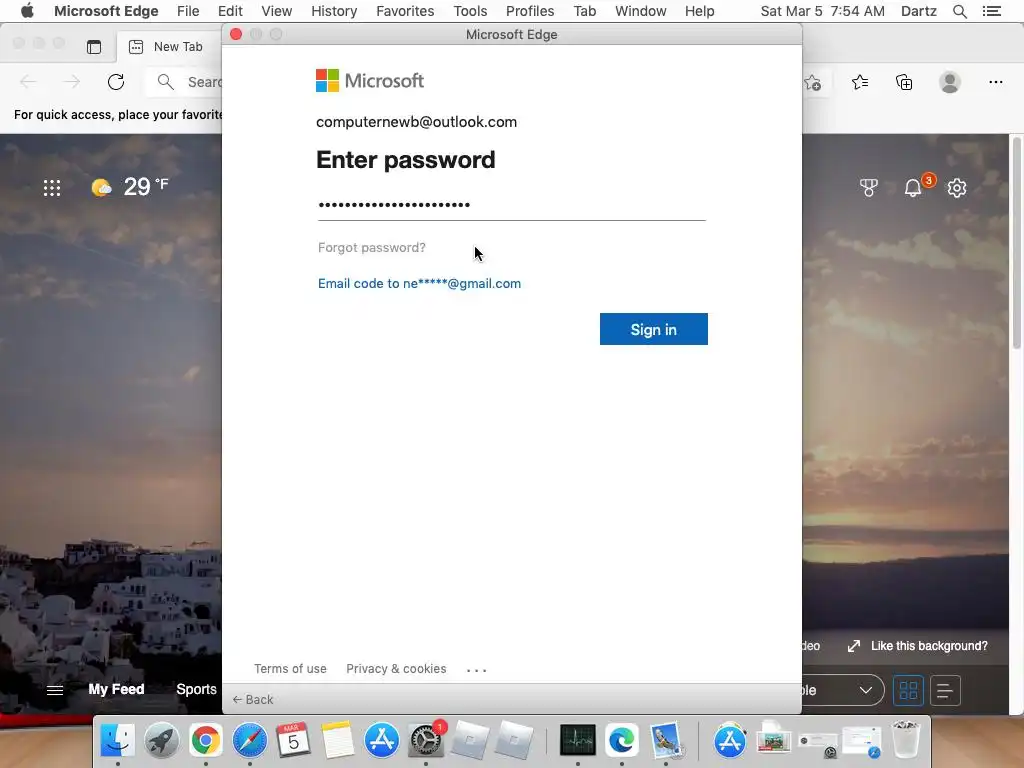
Task: Open Privacy & cookies link
Action: [x=396, y=669]
